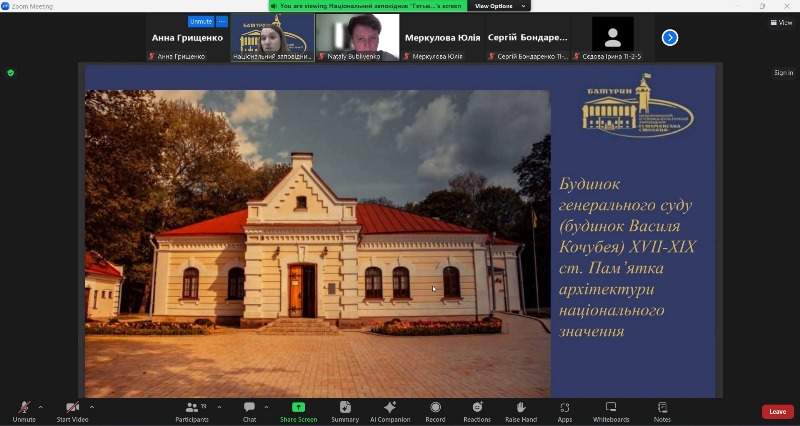Open the Summary tool
Viewport: 800px width, 426px height.
click(x=345, y=412)
